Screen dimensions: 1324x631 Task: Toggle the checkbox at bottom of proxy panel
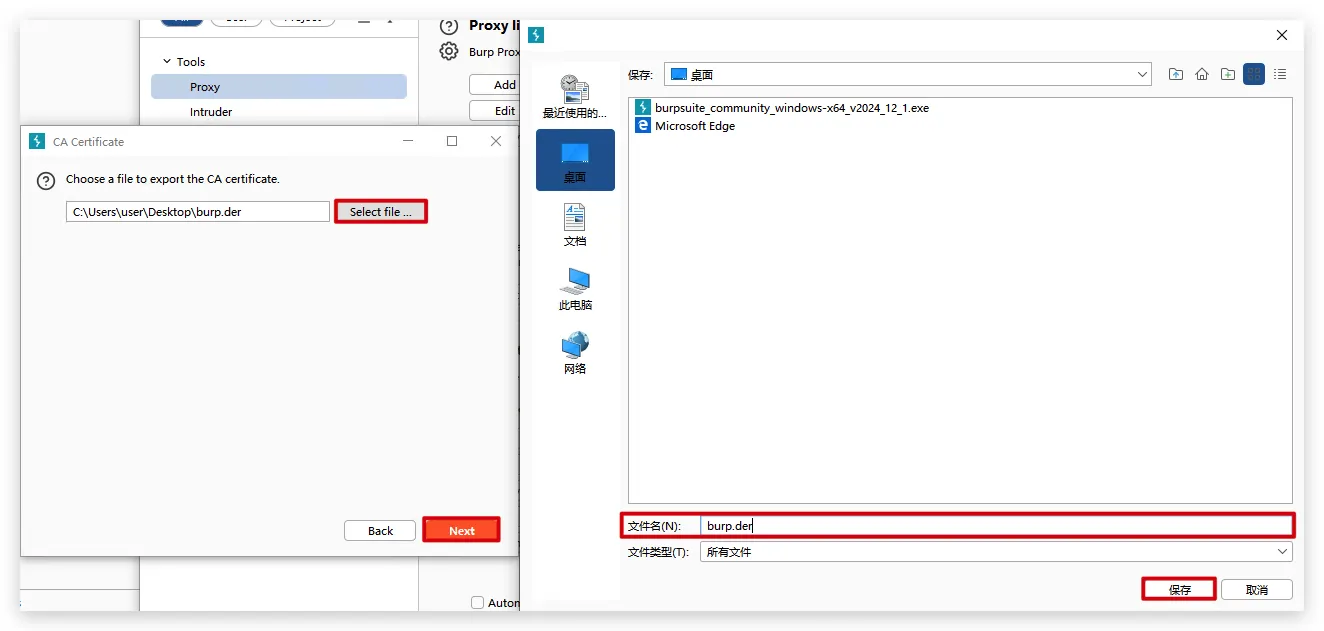[x=477, y=602]
